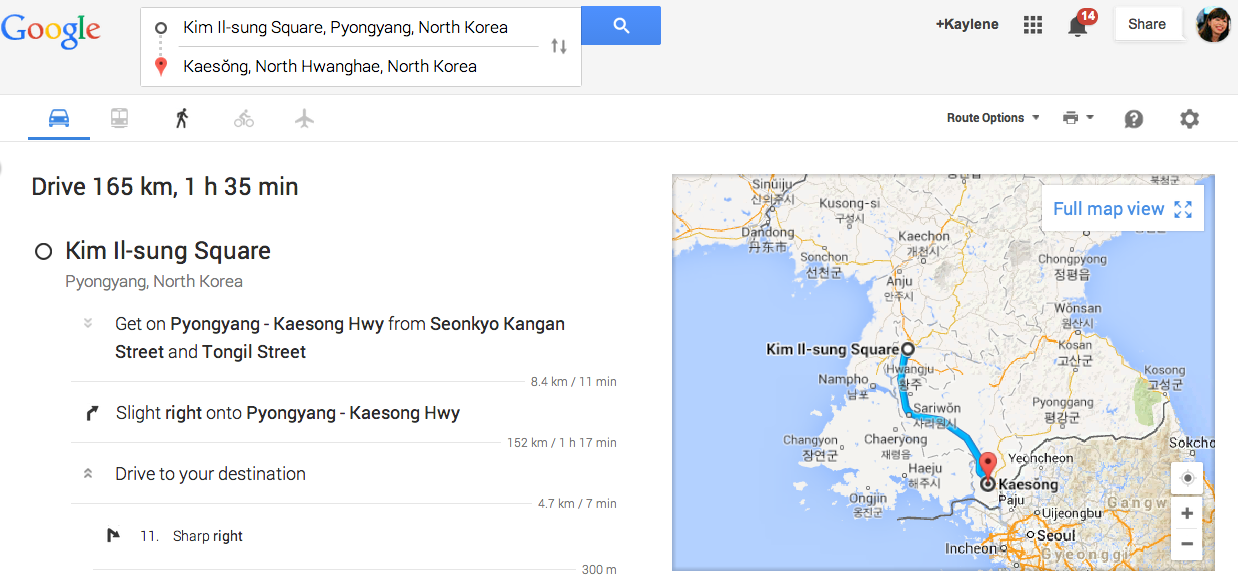Choose the bicycling mode icon
Image resolution: width=1238 pixels, height=582 pixels.
pos(244,119)
